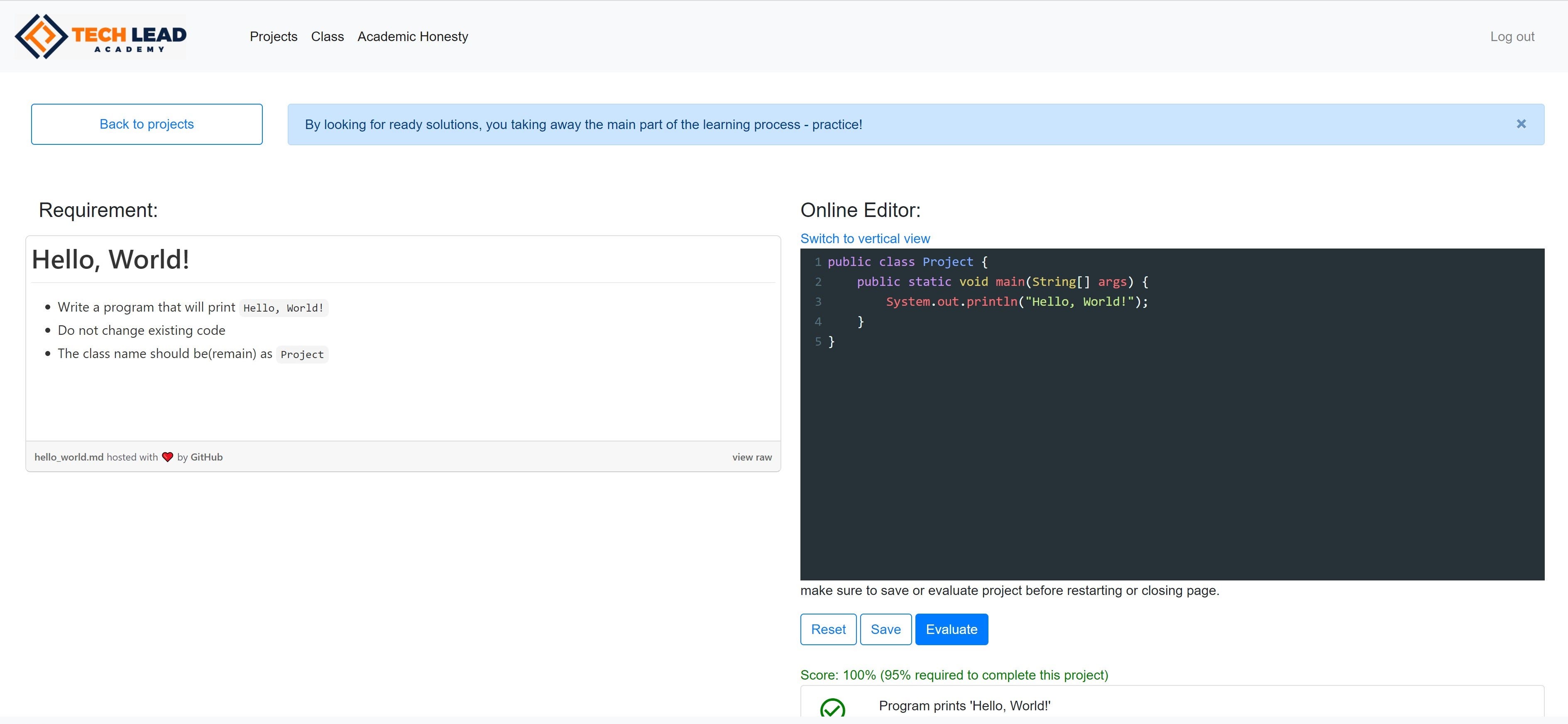The height and width of the screenshot is (724, 1568).
Task: Save the current project code
Action: pyautogui.click(x=885, y=629)
